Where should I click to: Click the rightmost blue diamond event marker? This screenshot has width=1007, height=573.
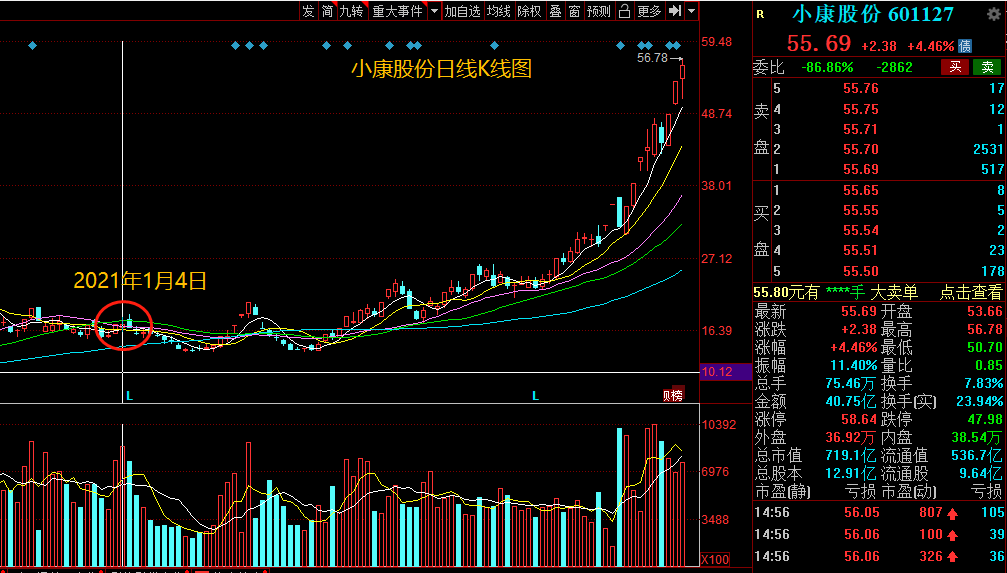point(676,46)
